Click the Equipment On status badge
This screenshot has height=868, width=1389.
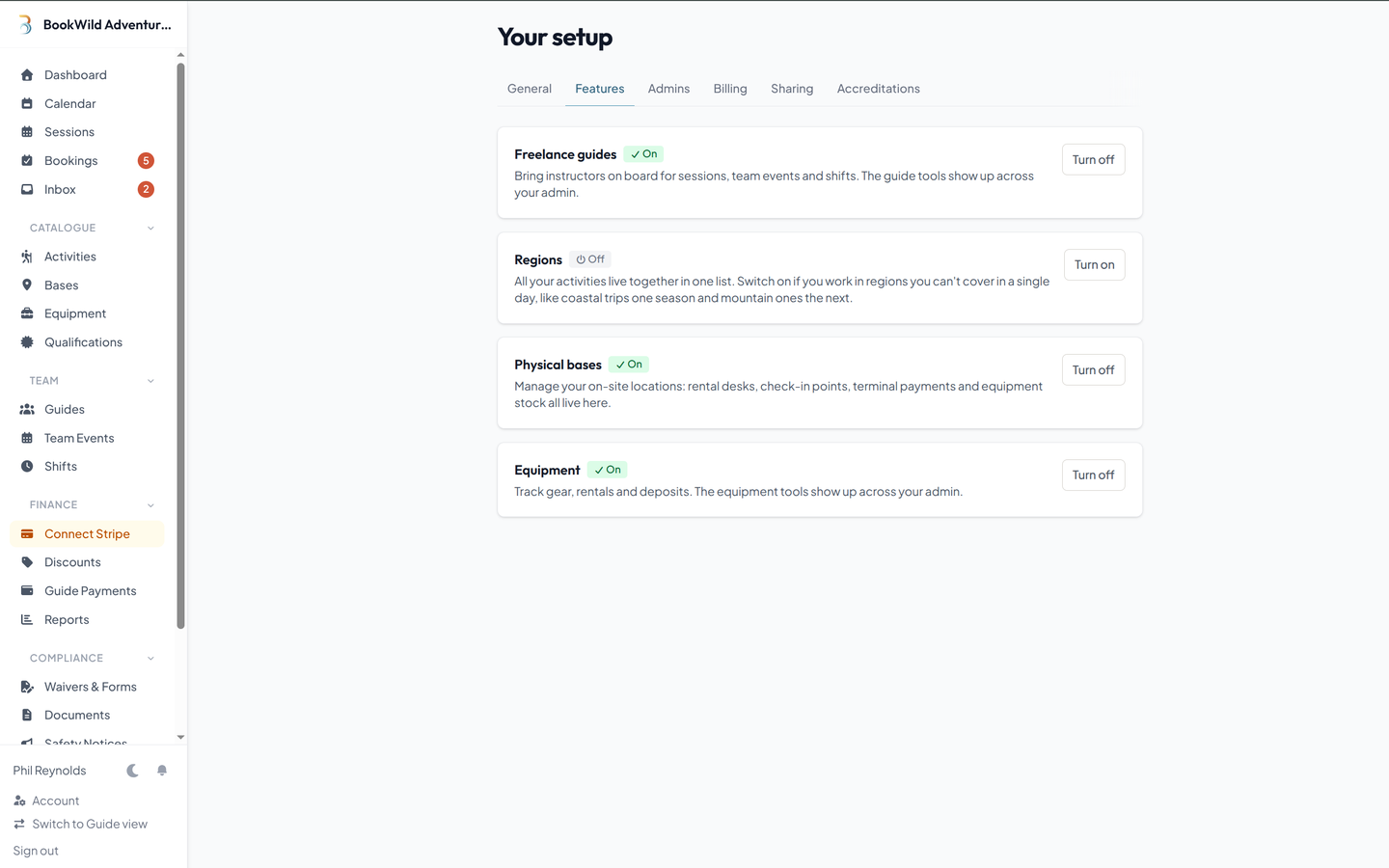pyautogui.click(x=608, y=470)
